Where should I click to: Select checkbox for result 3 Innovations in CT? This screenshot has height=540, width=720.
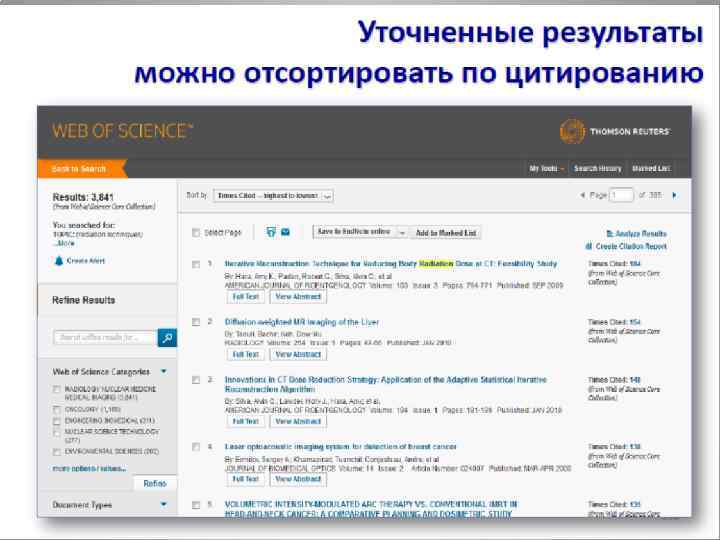(x=196, y=380)
